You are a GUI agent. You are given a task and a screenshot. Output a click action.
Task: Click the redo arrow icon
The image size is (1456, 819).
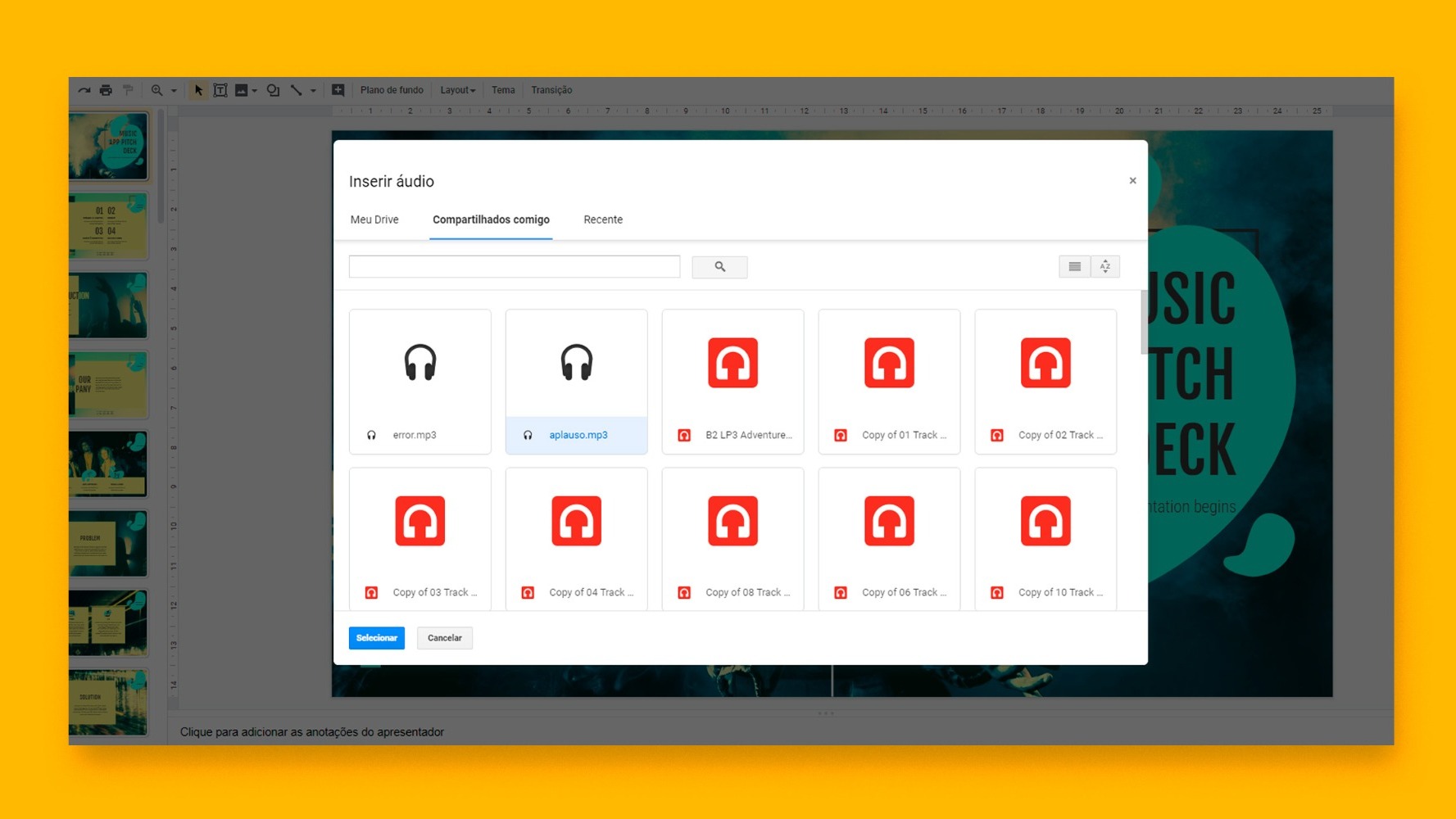[84, 90]
